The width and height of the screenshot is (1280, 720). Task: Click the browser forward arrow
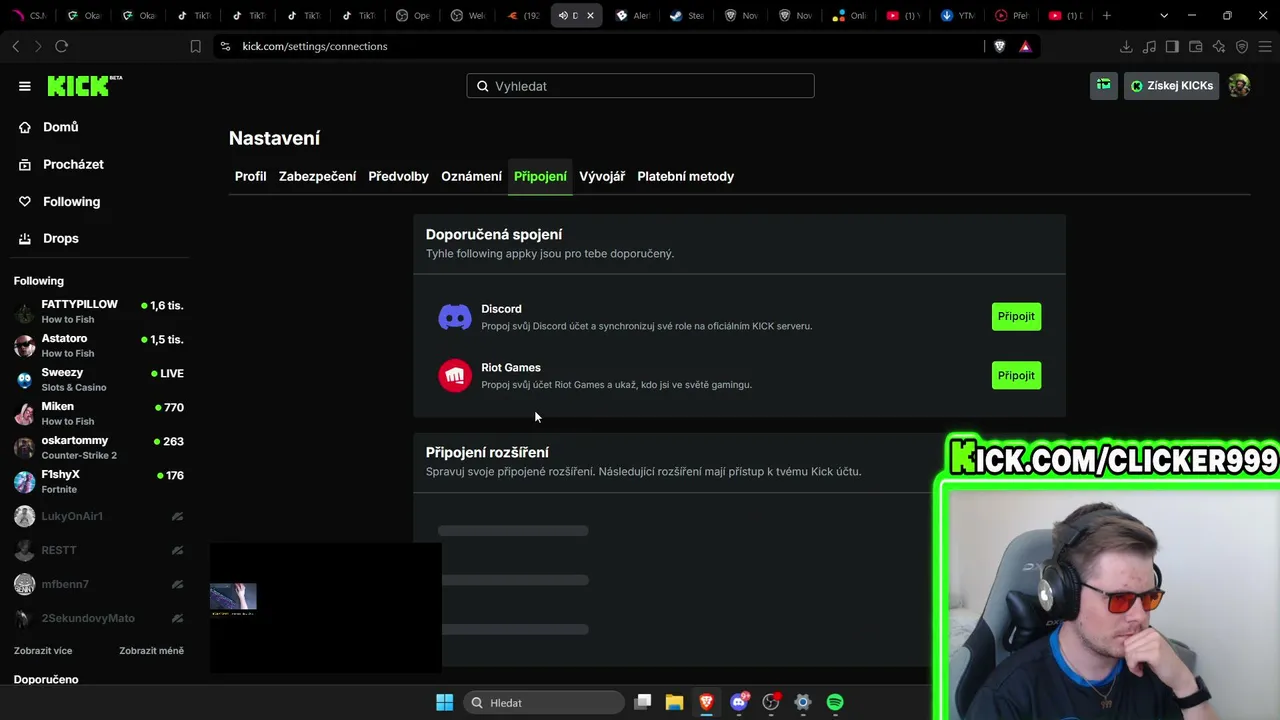pyautogui.click(x=38, y=46)
